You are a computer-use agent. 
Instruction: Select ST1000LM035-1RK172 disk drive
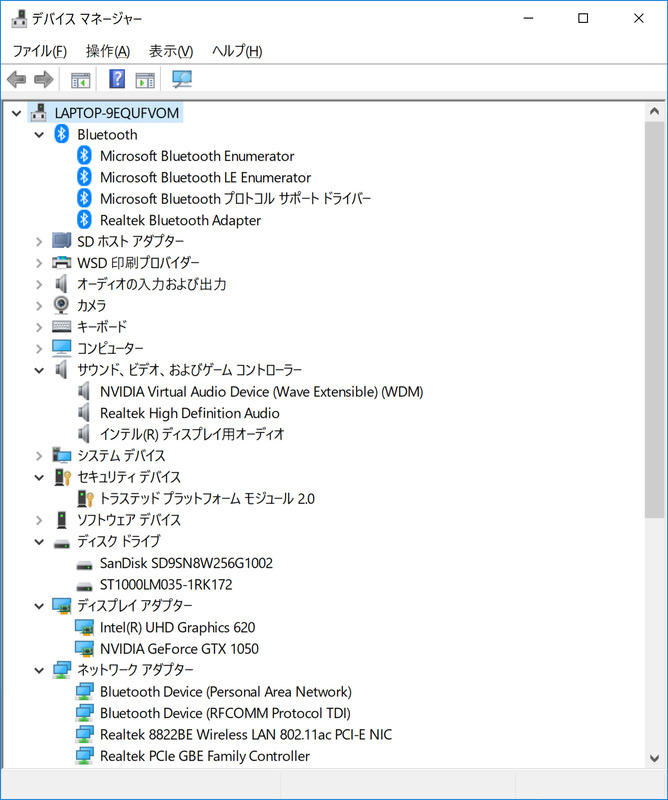(x=166, y=584)
